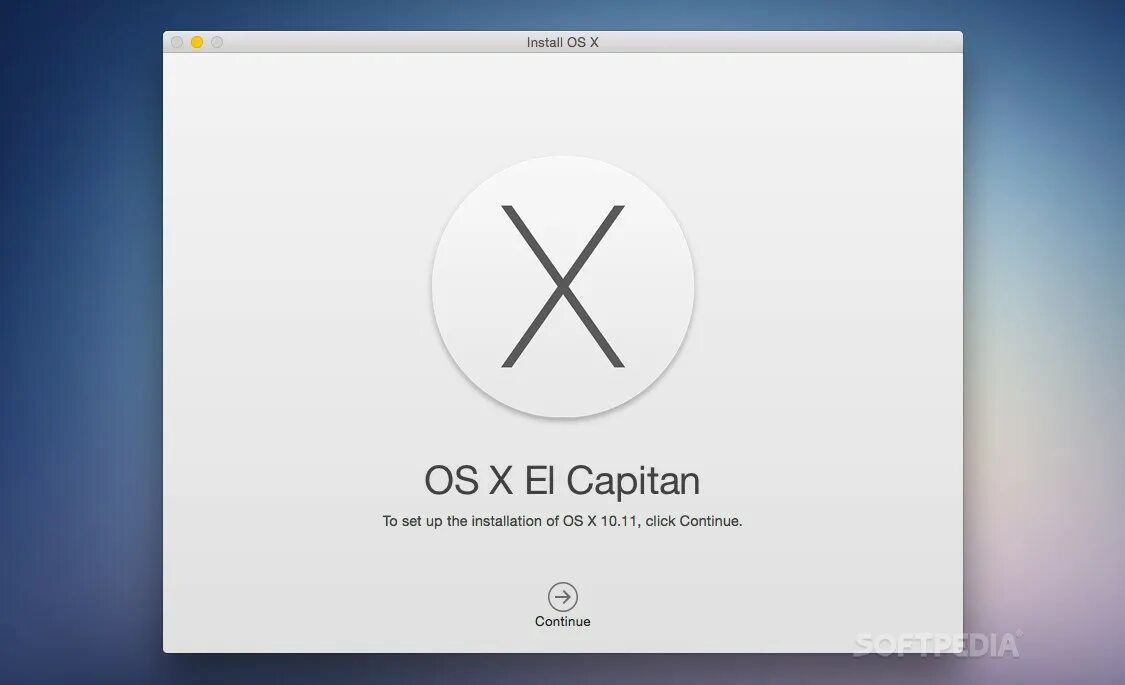Click the OS X El Capitan heading
This screenshot has width=1125, height=685.
tap(562, 481)
